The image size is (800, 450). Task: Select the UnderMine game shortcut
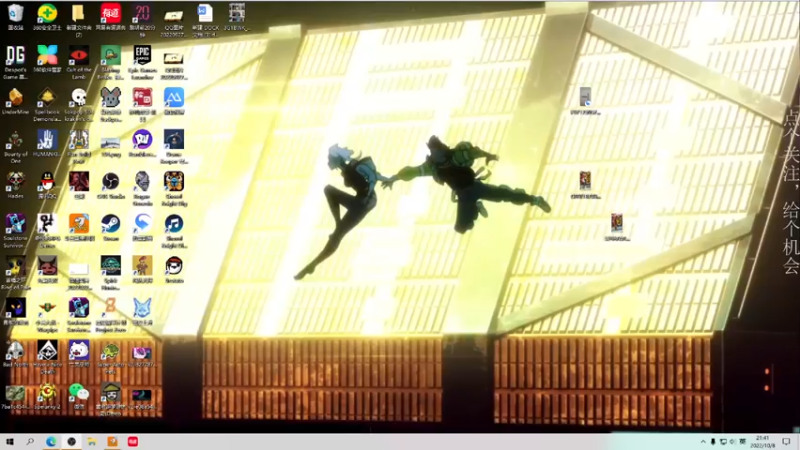[15, 101]
